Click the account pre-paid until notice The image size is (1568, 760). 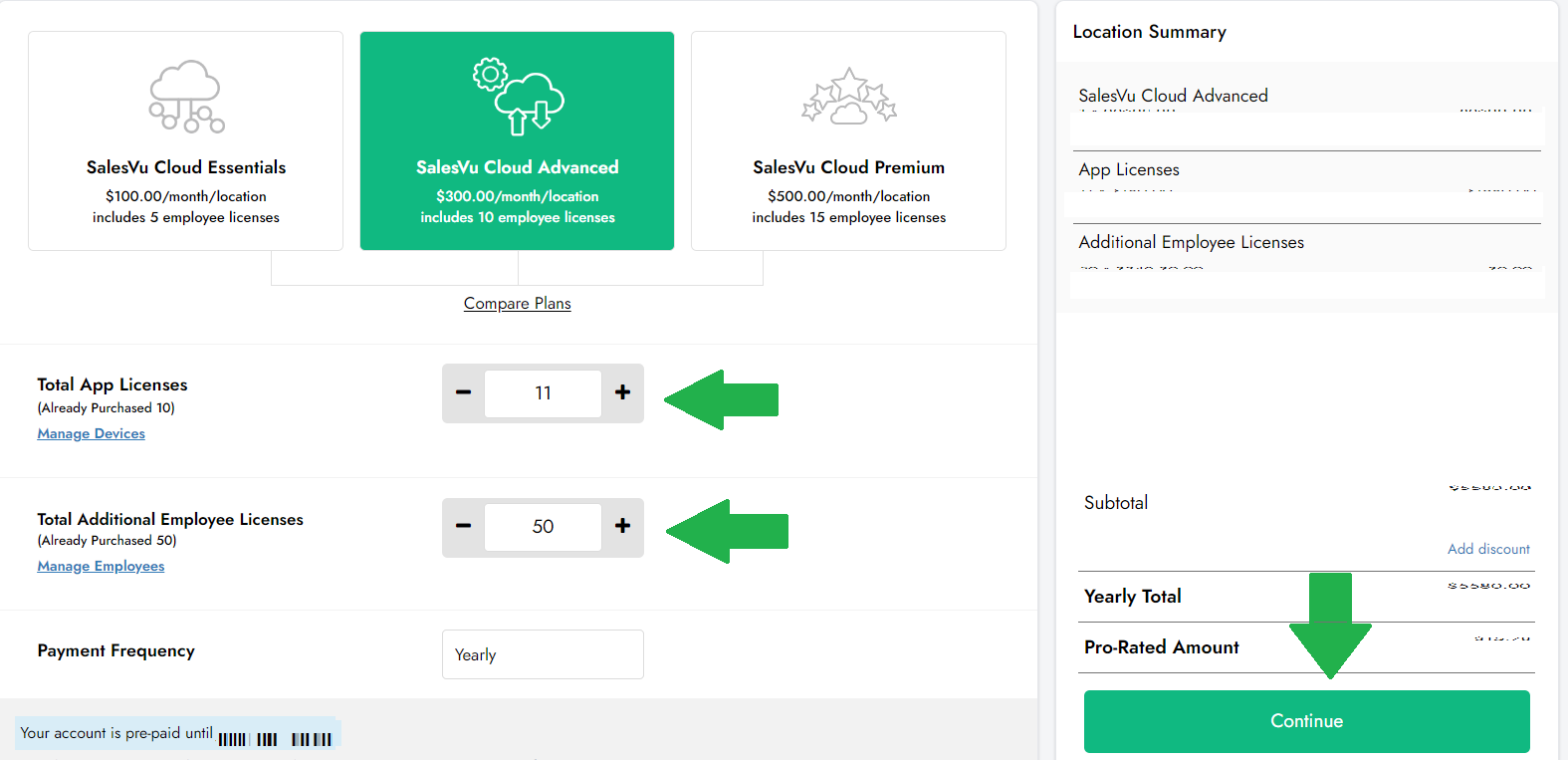click(x=177, y=733)
